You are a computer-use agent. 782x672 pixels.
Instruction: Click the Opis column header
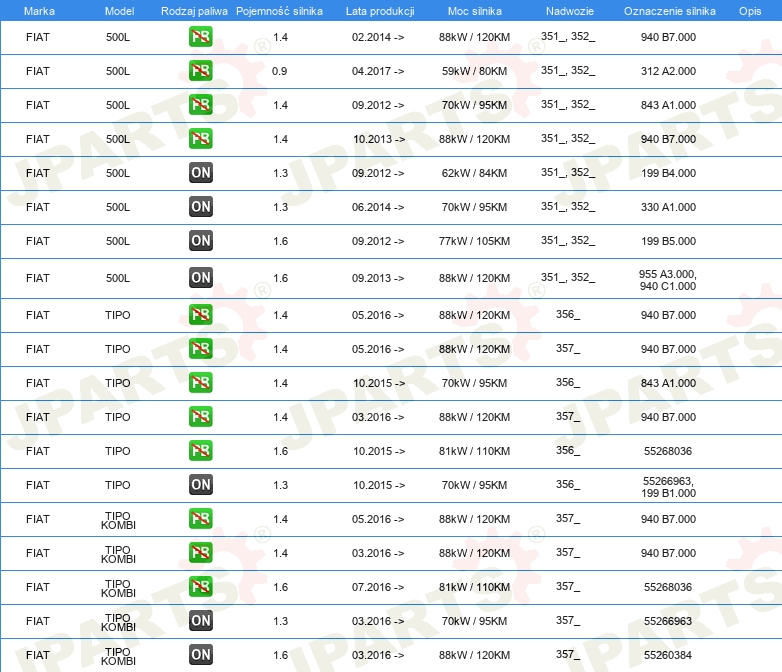pyautogui.click(x=750, y=11)
